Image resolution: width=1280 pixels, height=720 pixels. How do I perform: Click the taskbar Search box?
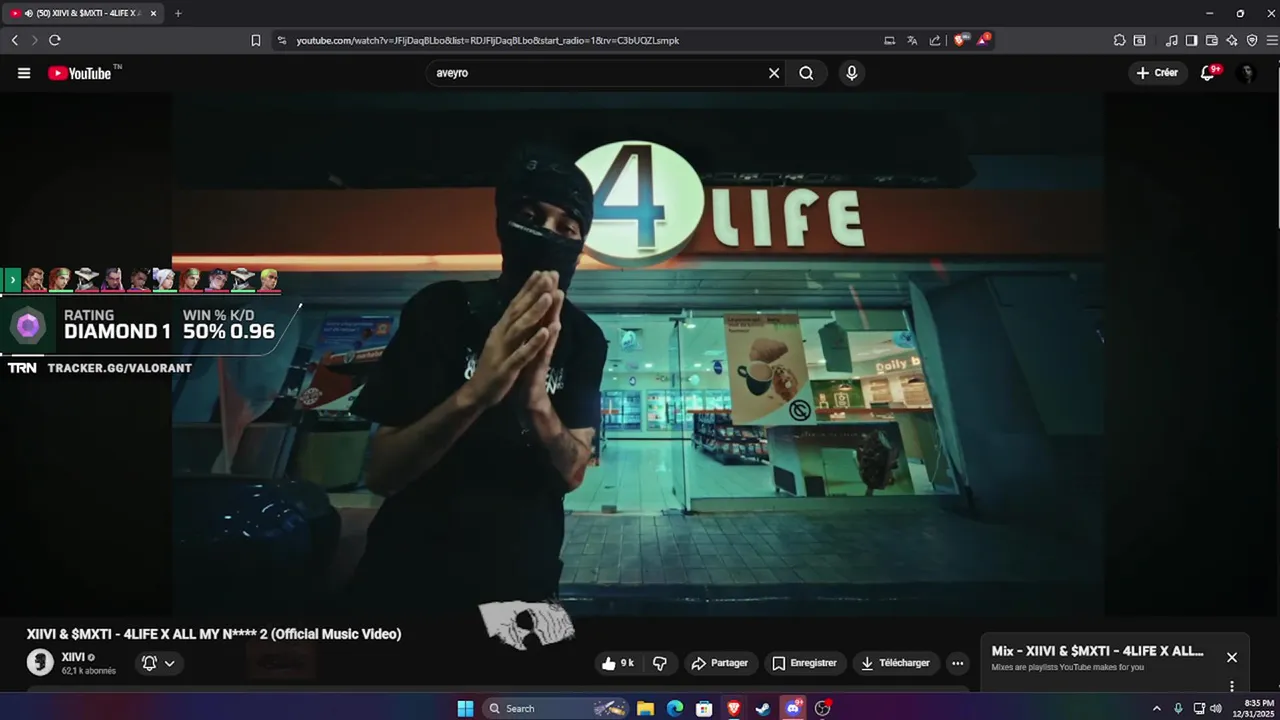click(555, 708)
